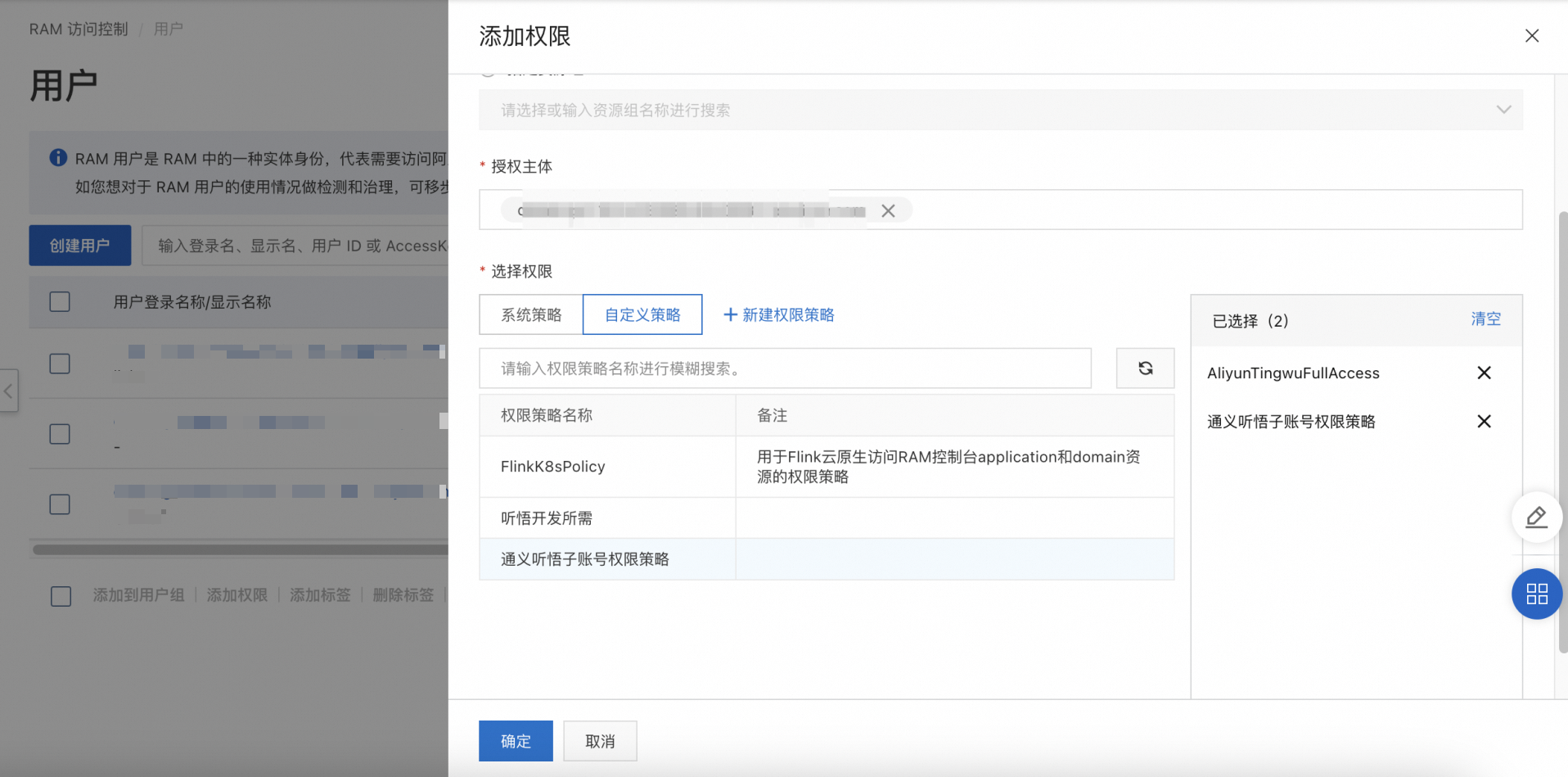Switch to 系统策略 tab
Viewport: 1568px width, 777px height.
[x=531, y=314]
